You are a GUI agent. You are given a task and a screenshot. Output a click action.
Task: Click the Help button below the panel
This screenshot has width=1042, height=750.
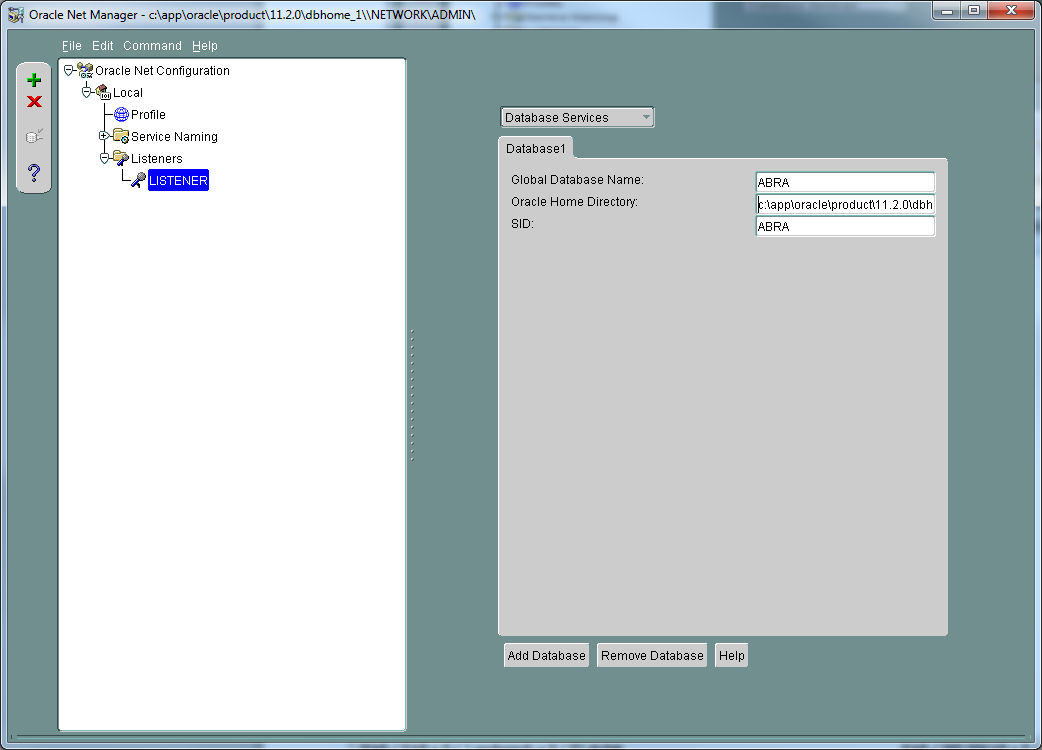732,656
